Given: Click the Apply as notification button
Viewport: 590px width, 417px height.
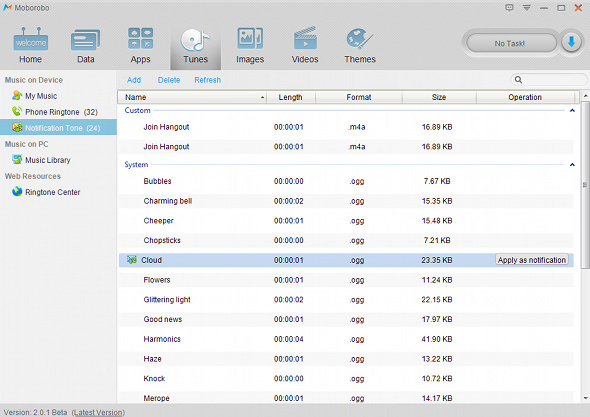Looking at the screenshot, I should point(531,260).
